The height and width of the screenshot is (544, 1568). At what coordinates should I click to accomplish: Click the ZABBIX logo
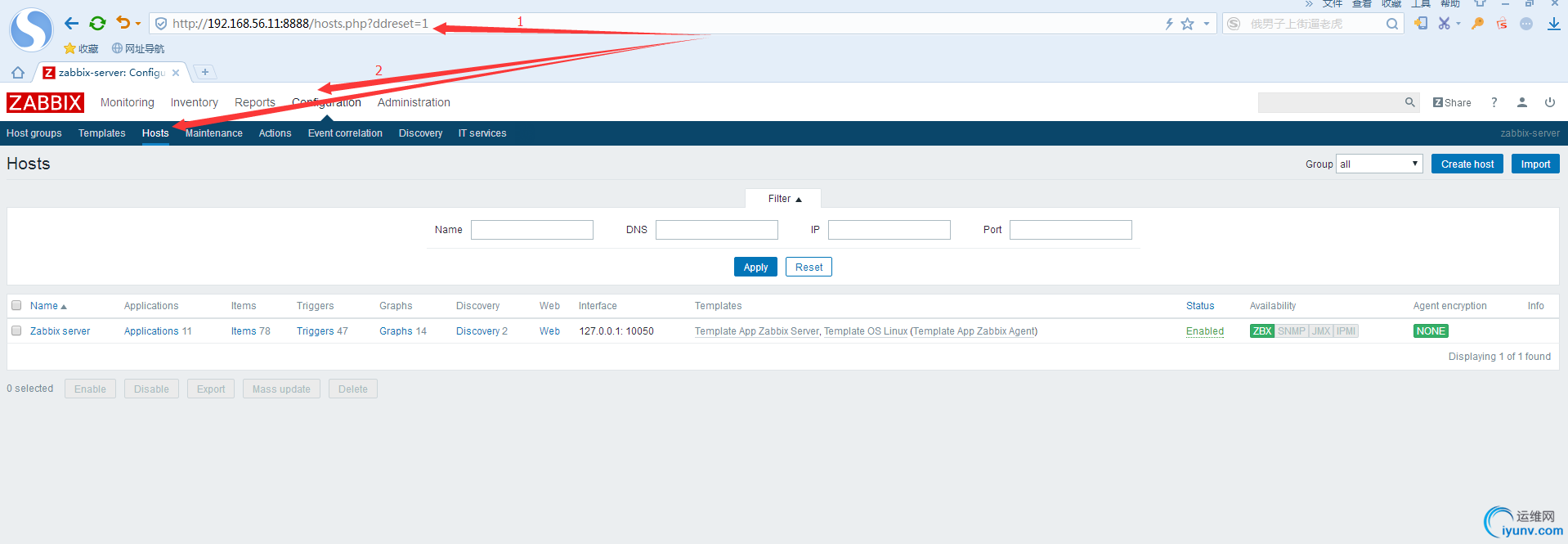[x=45, y=102]
